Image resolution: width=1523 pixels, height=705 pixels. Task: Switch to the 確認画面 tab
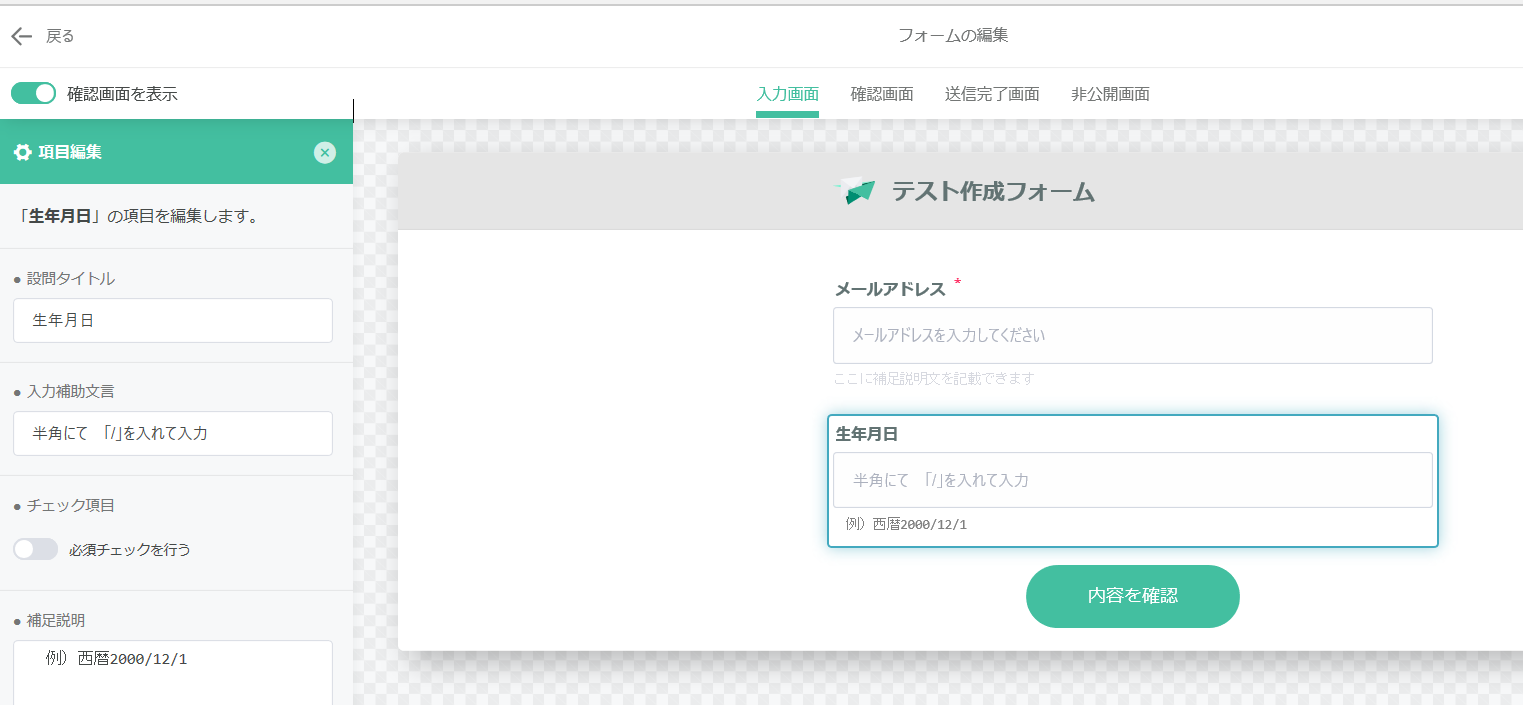click(881, 93)
